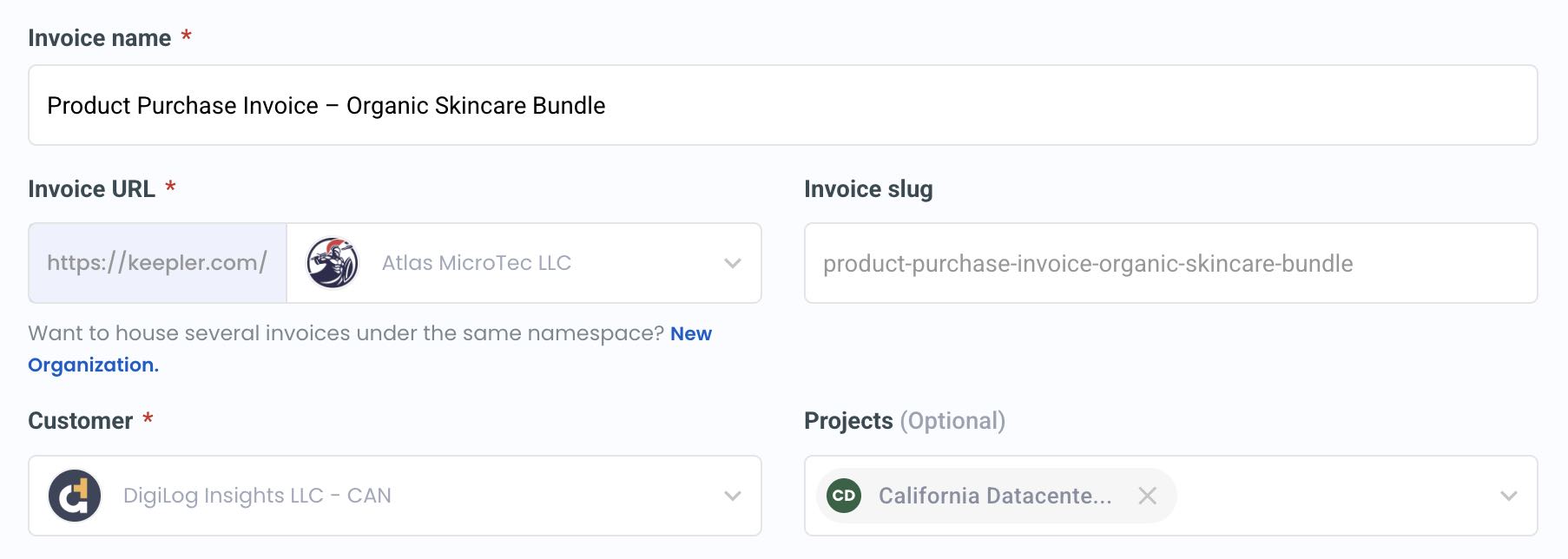Click the California Datacente... tag label

993,496
